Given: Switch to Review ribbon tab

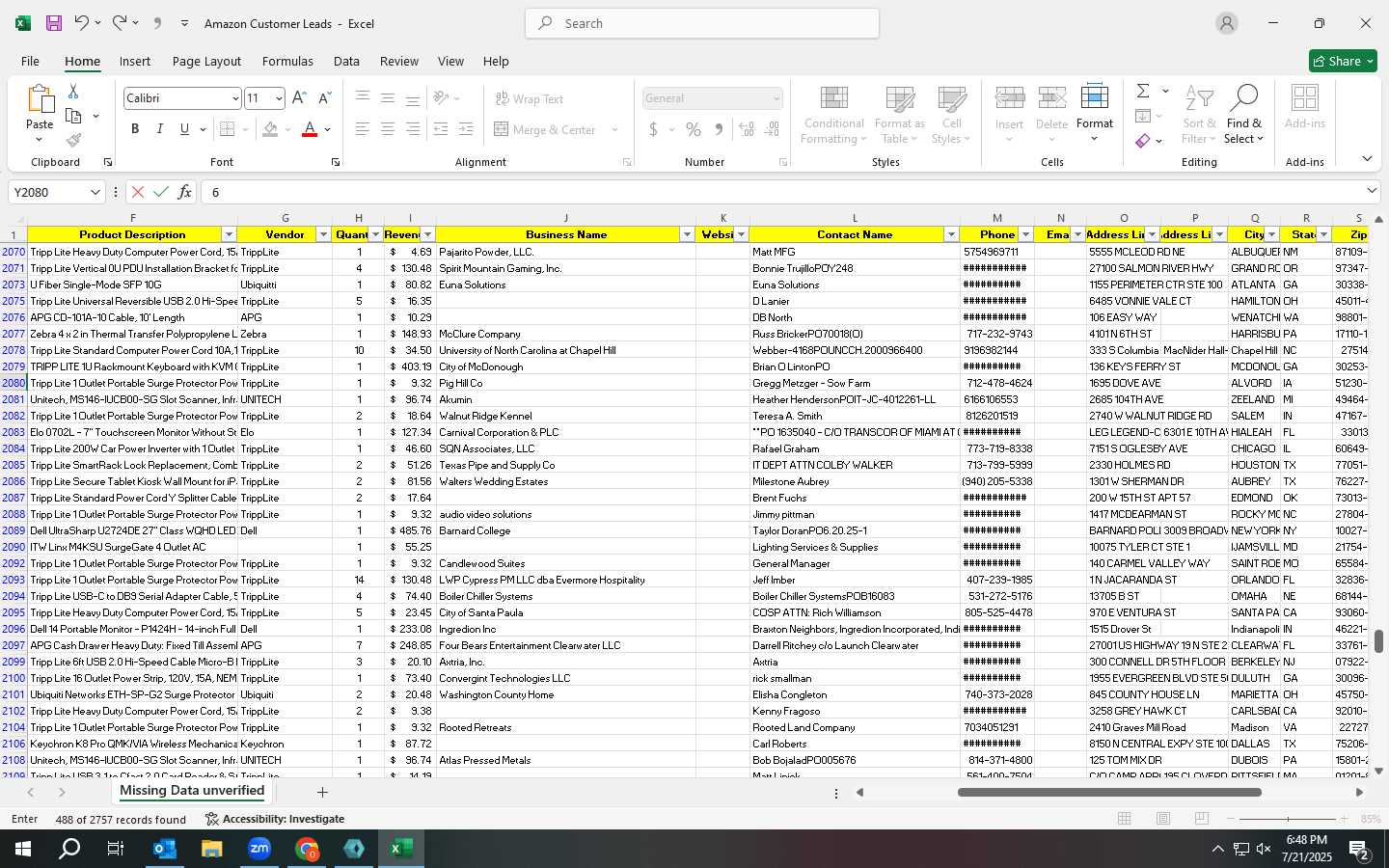Looking at the screenshot, I should coord(398,61).
